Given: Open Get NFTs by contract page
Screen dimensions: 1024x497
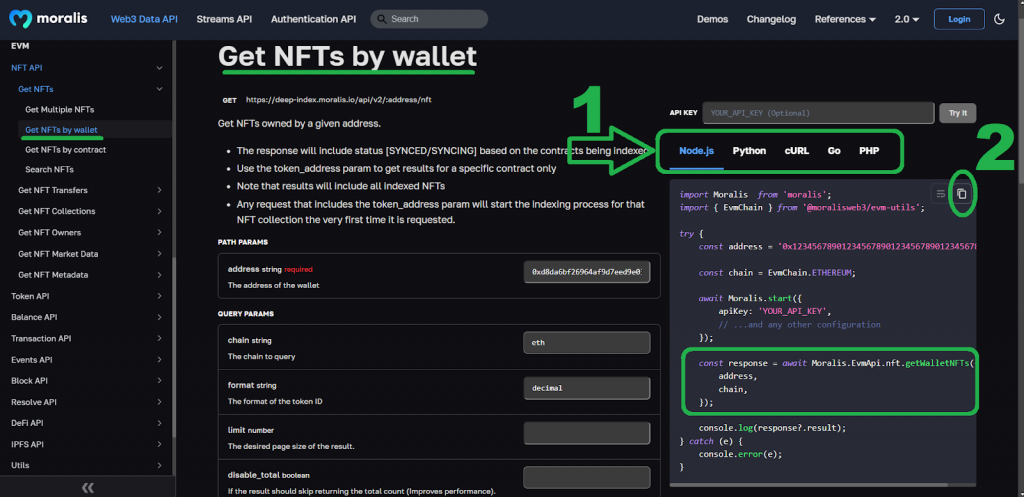Looking at the screenshot, I should 65,150.
